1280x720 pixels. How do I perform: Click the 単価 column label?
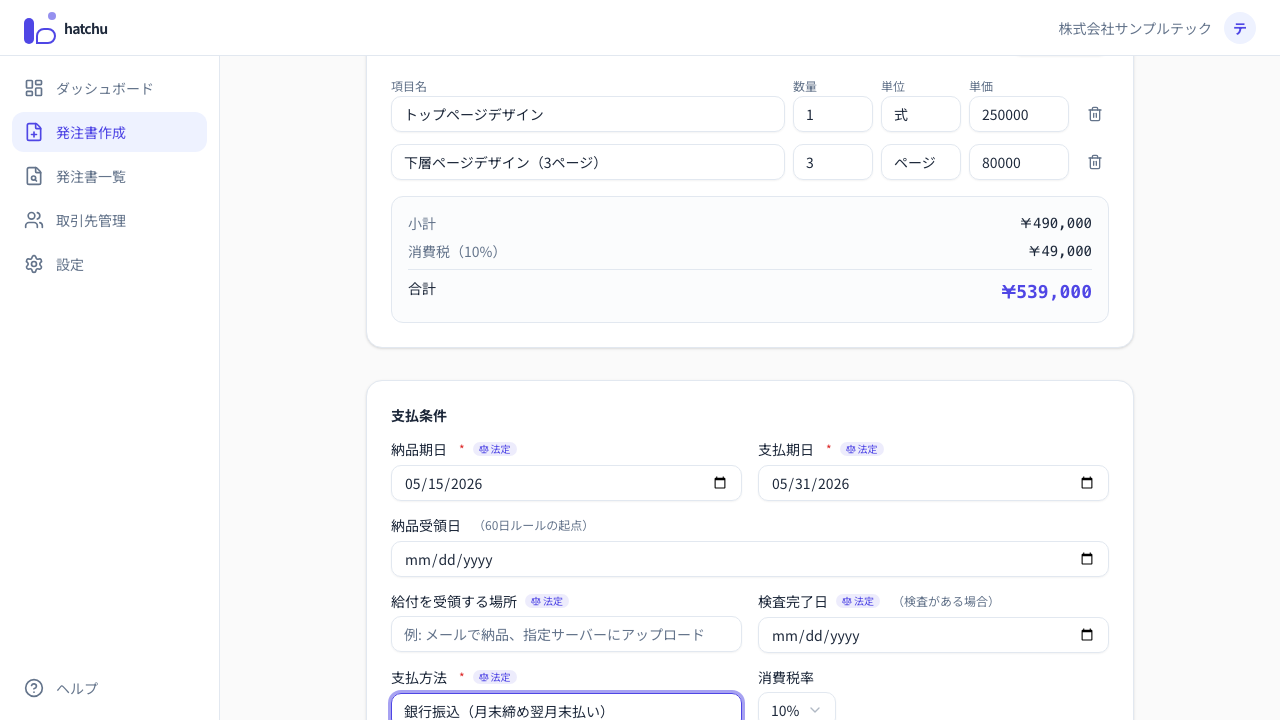point(981,86)
